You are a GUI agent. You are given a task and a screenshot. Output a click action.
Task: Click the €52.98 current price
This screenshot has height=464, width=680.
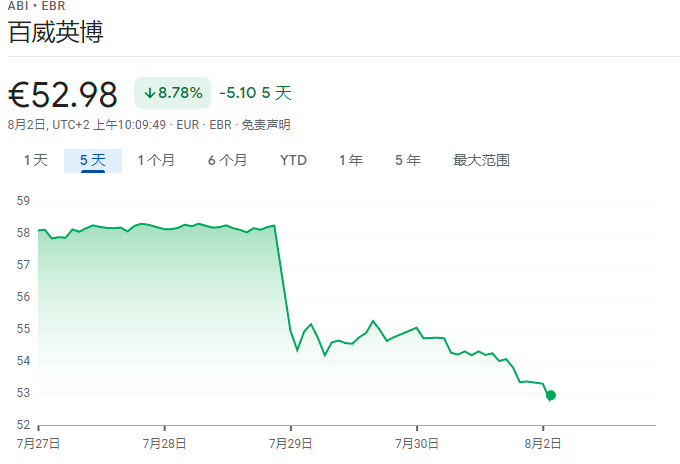coord(64,94)
